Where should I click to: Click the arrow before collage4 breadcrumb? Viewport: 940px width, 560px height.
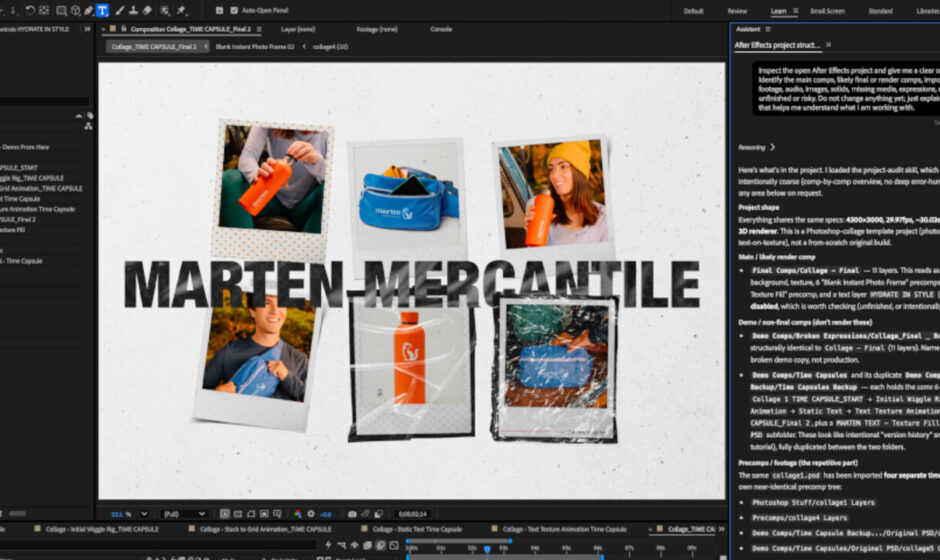click(x=304, y=46)
